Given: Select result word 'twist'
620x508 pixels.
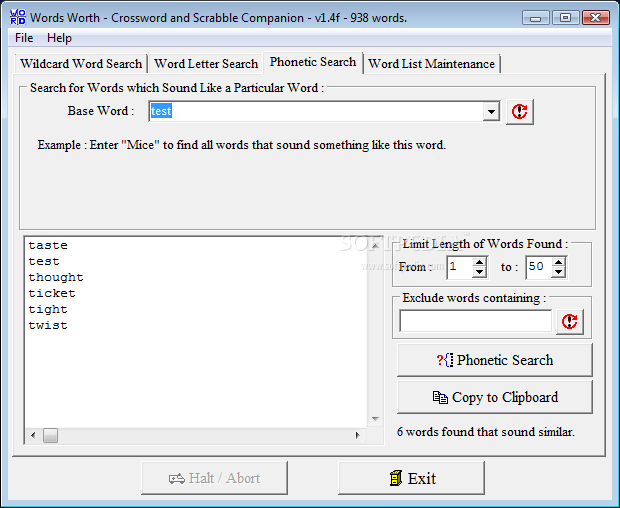Looking at the screenshot, I should (x=48, y=325).
